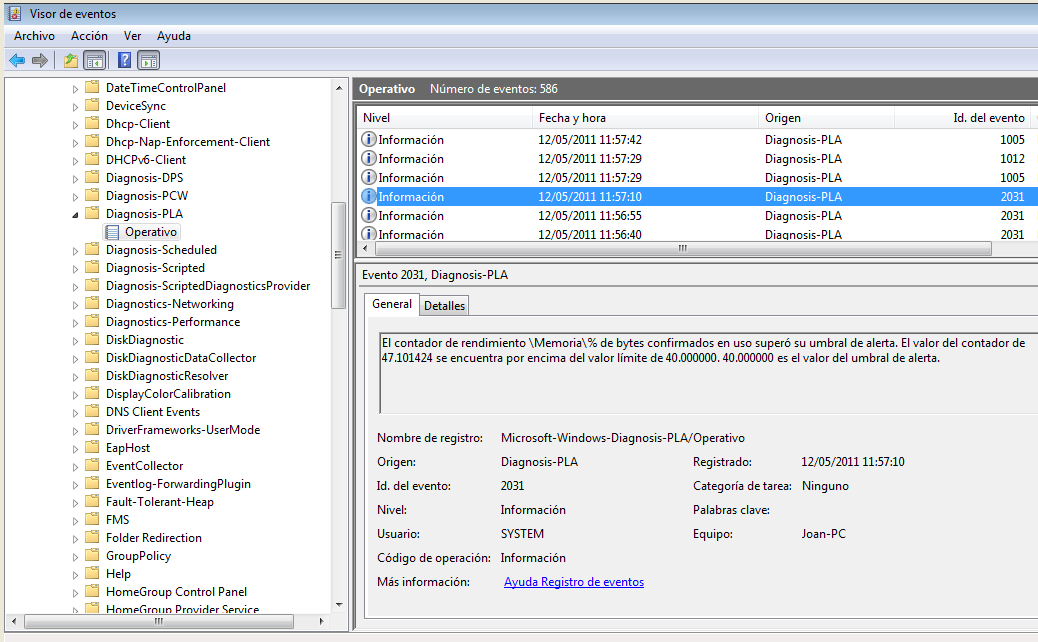Click the Up one level folder icon
The height and width of the screenshot is (642, 1038).
point(70,60)
